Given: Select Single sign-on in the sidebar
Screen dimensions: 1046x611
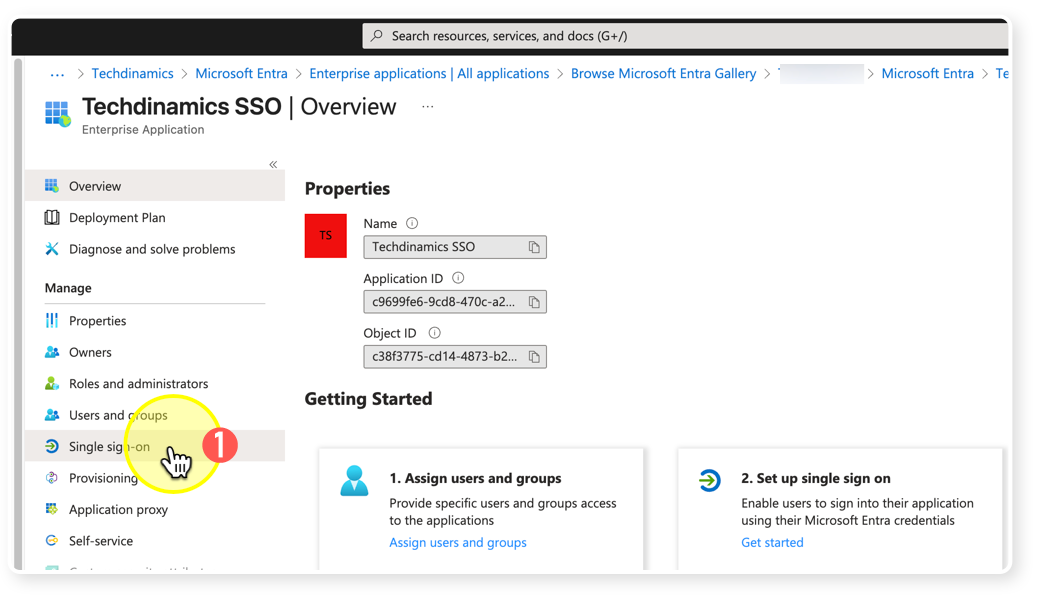Looking at the screenshot, I should point(155,446).
